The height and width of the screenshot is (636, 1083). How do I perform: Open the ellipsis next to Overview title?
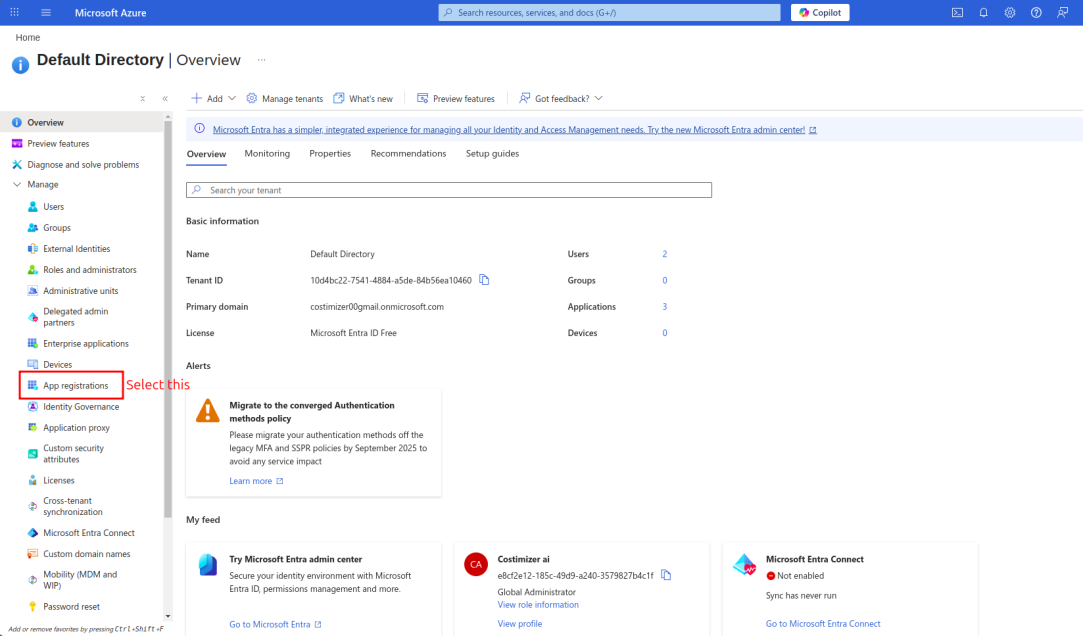pyautogui.click(x=262, y=60)
